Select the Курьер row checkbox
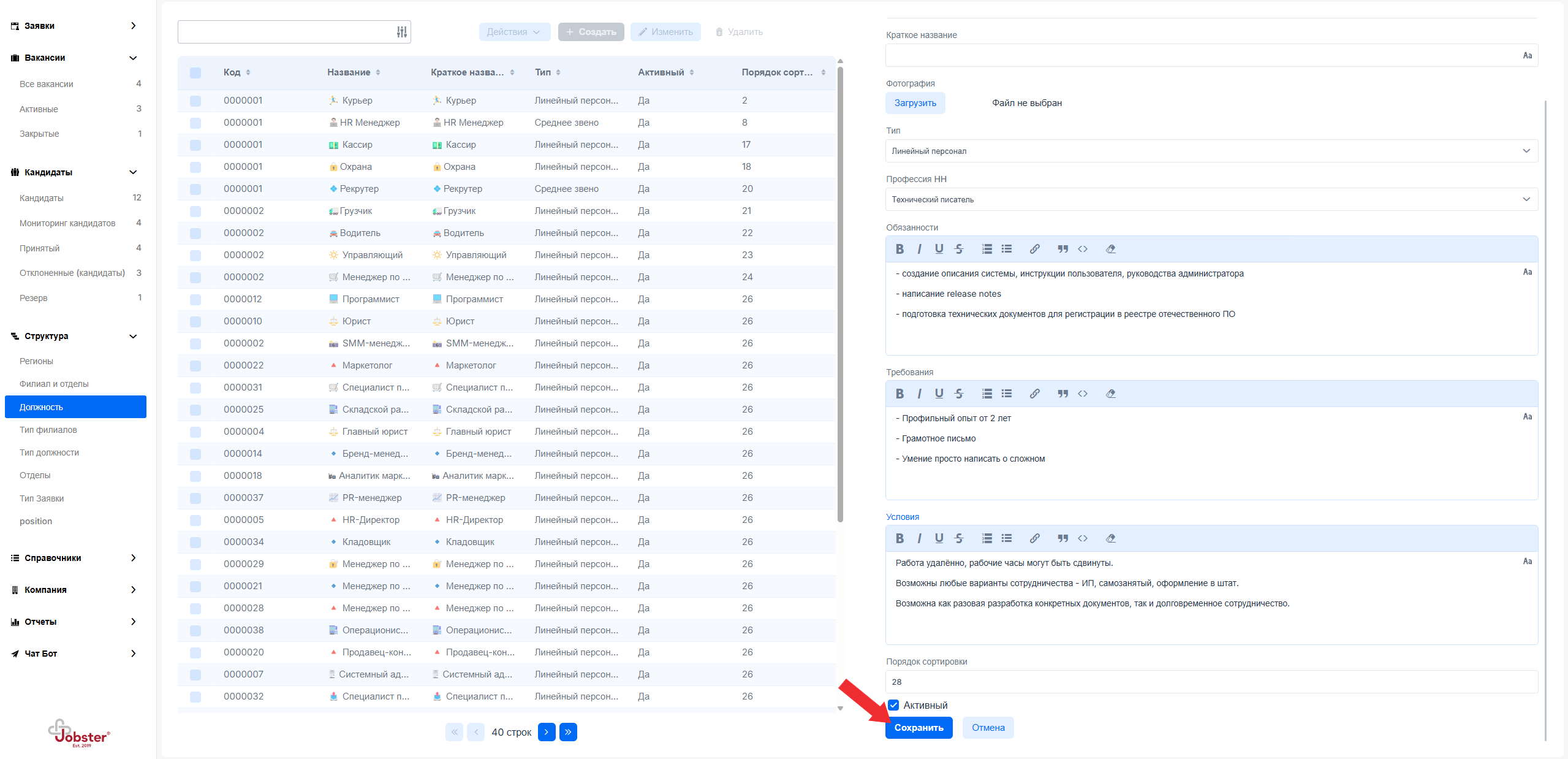 point(195,101)
